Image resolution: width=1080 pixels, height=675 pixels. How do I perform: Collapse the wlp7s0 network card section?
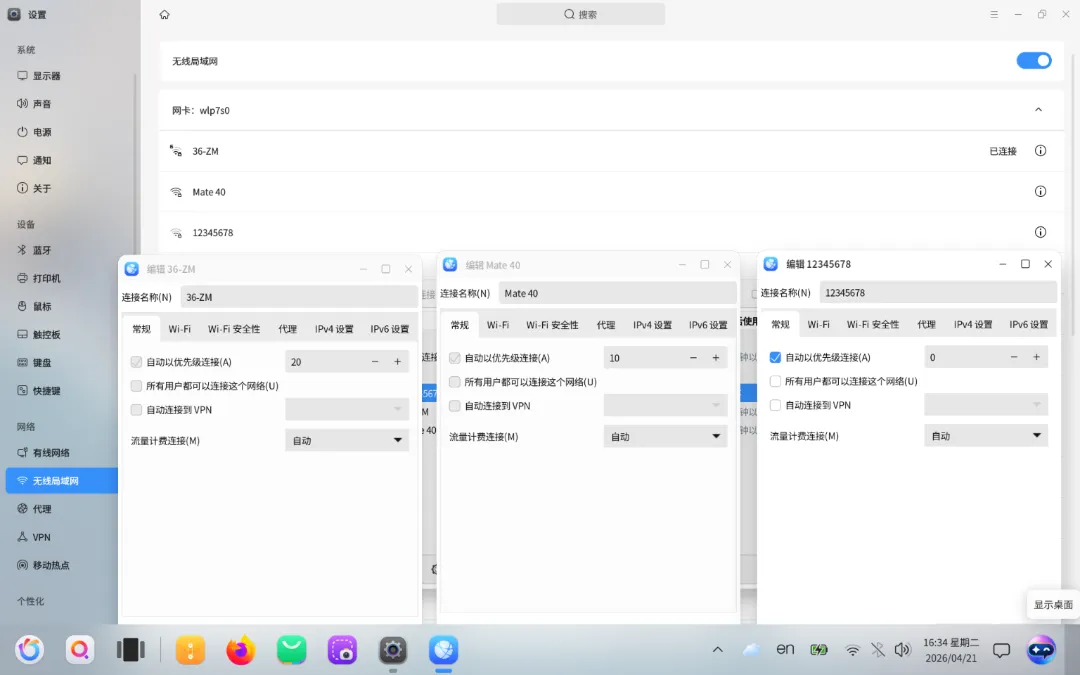point(1039,110)
